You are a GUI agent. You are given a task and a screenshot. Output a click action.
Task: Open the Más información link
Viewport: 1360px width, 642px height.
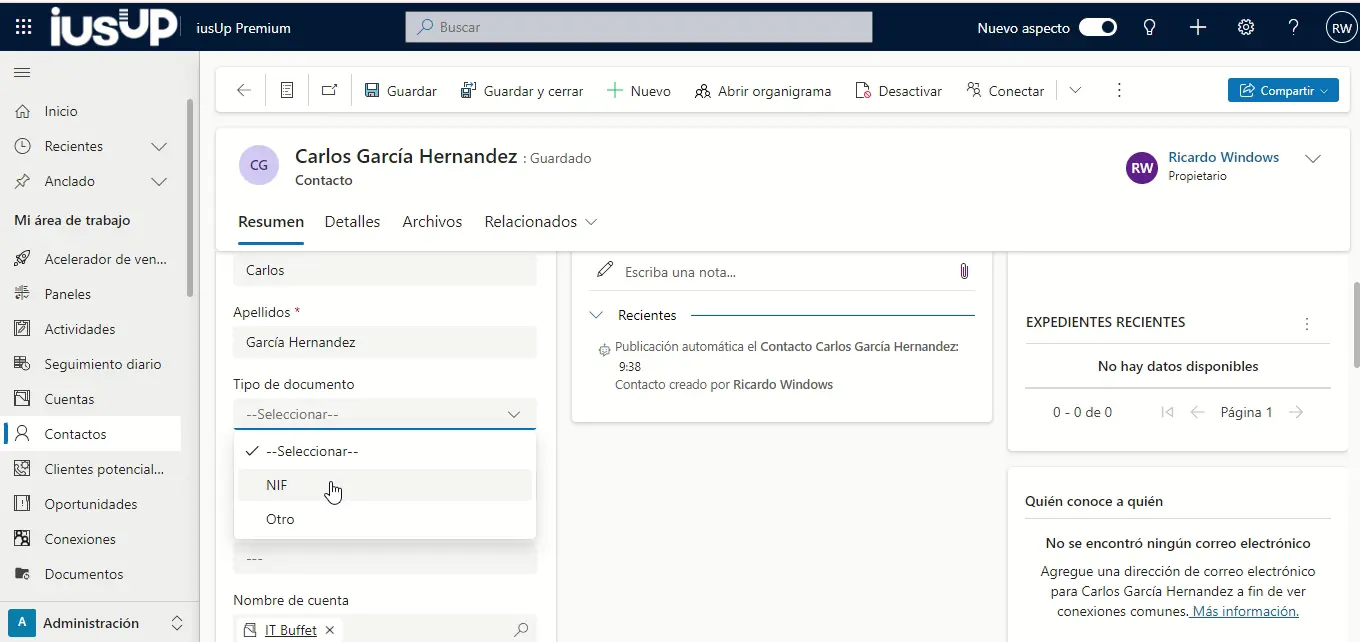click(1245, 611)
